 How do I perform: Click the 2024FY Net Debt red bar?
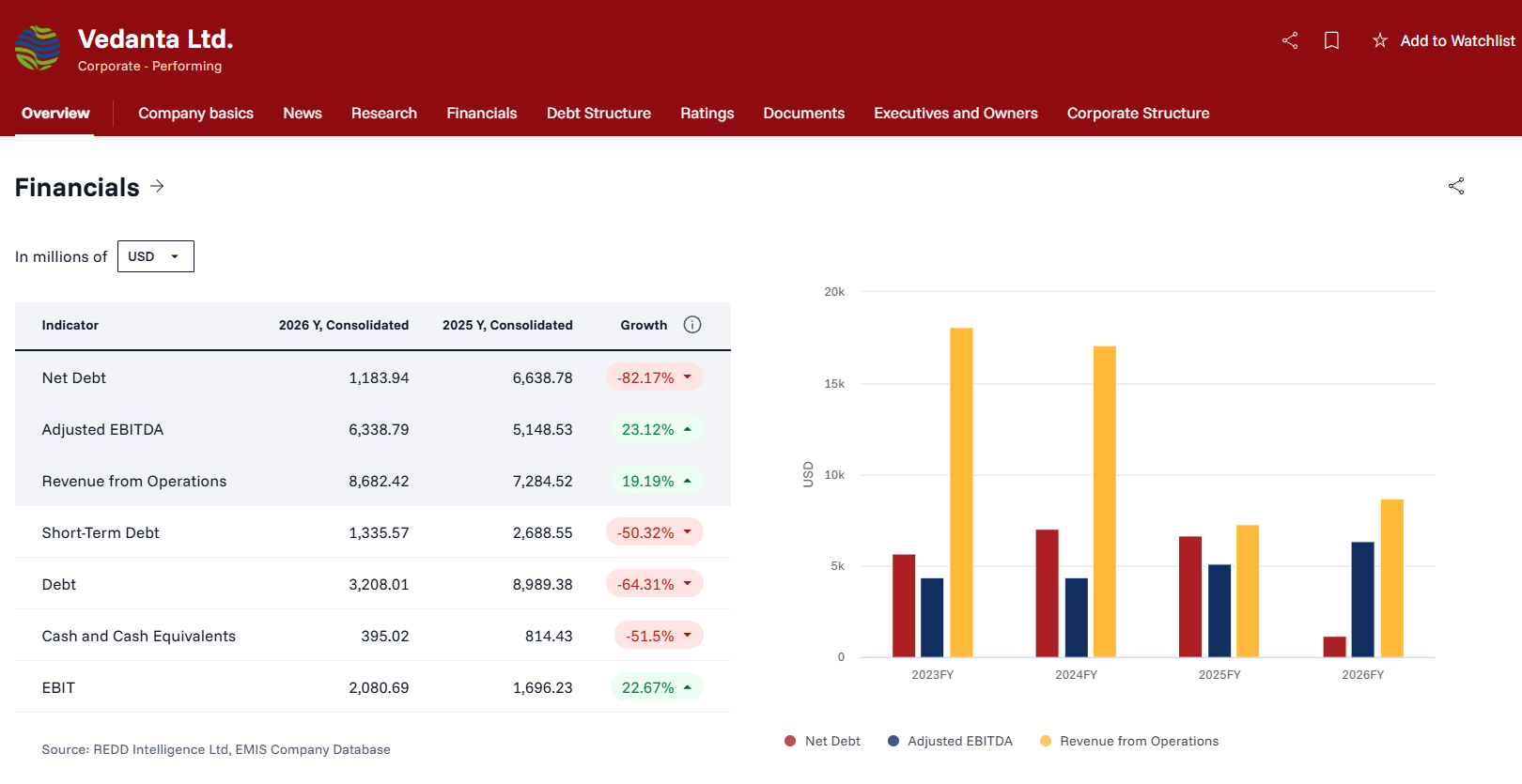[x=1047, y=593]
